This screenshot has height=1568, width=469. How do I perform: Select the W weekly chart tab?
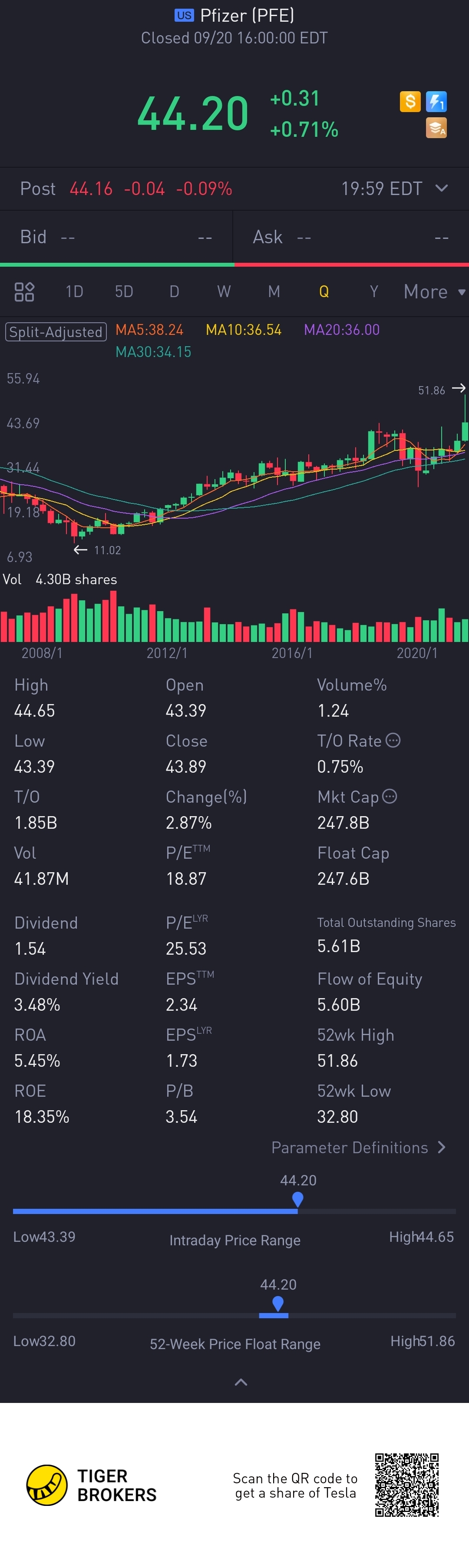point(224,292)
